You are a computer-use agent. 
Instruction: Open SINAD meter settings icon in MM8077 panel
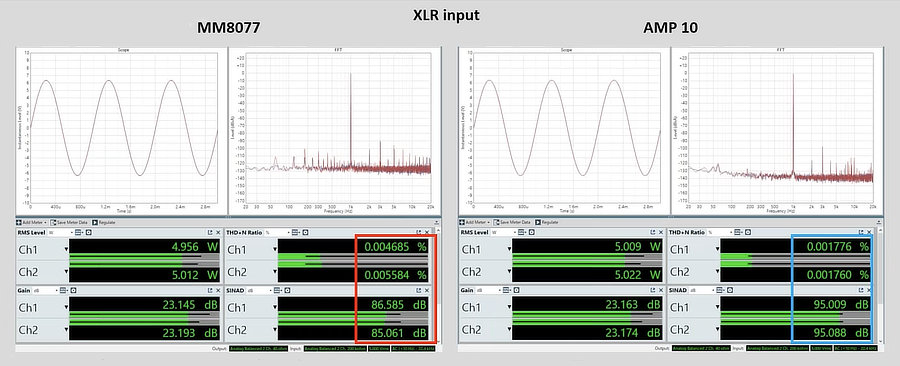tap(277, 290)
